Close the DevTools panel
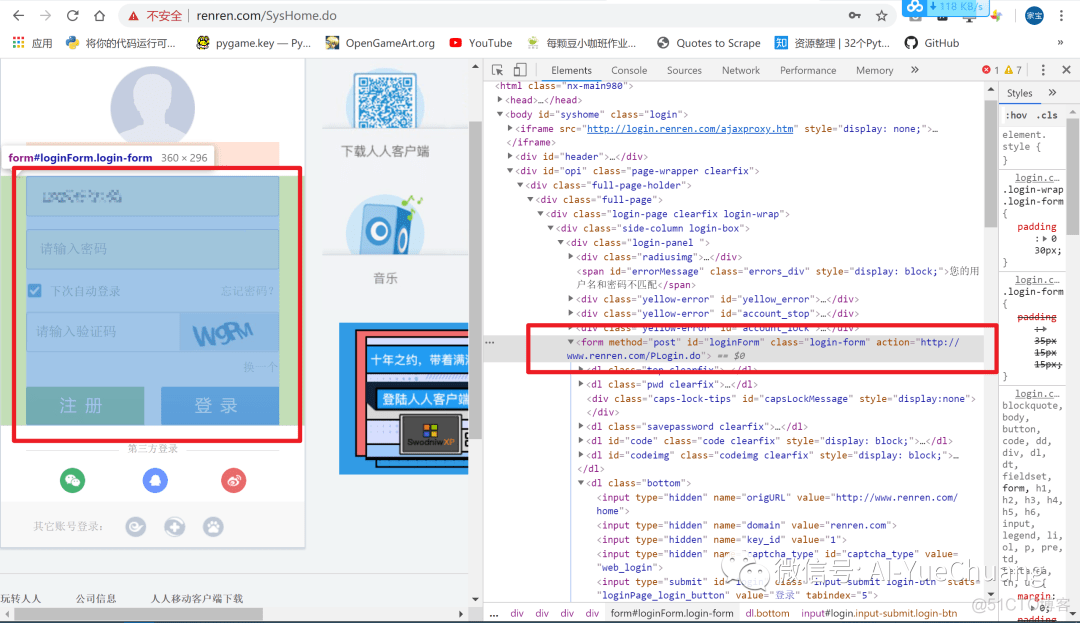This screenshot has width=1080, height=623. point(1066,70)
